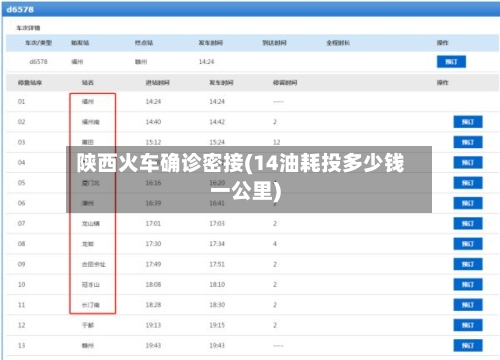The width and height of the screenshot is (500, 360).
Task: Select stop sequence number 13
Action: tap(21, 346)
